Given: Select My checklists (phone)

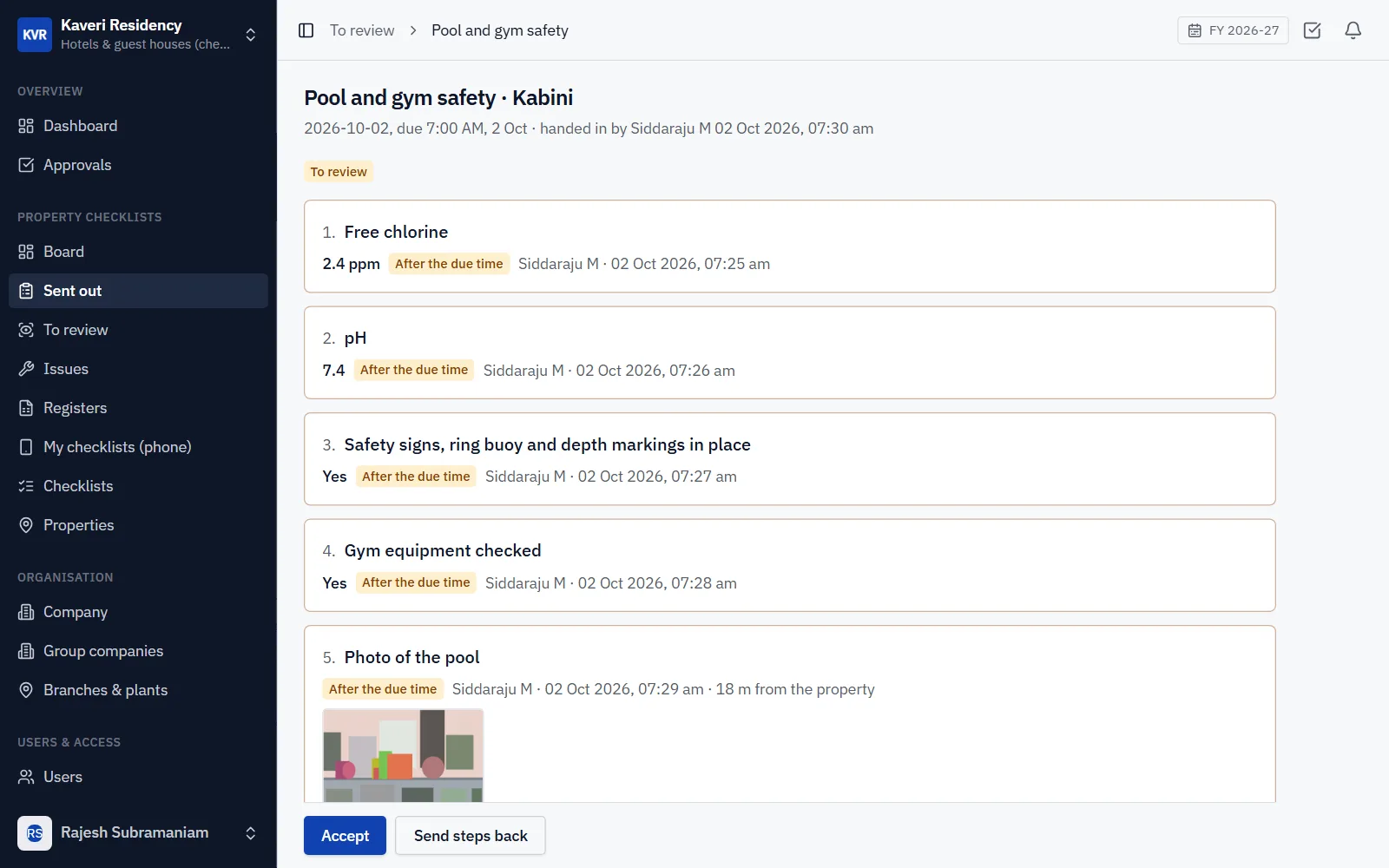Looking at the screenshot, I should pos(138,447).
